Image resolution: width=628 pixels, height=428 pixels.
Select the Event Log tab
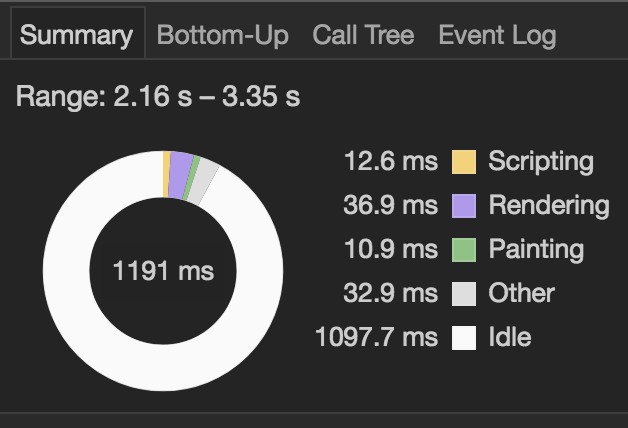497,35
